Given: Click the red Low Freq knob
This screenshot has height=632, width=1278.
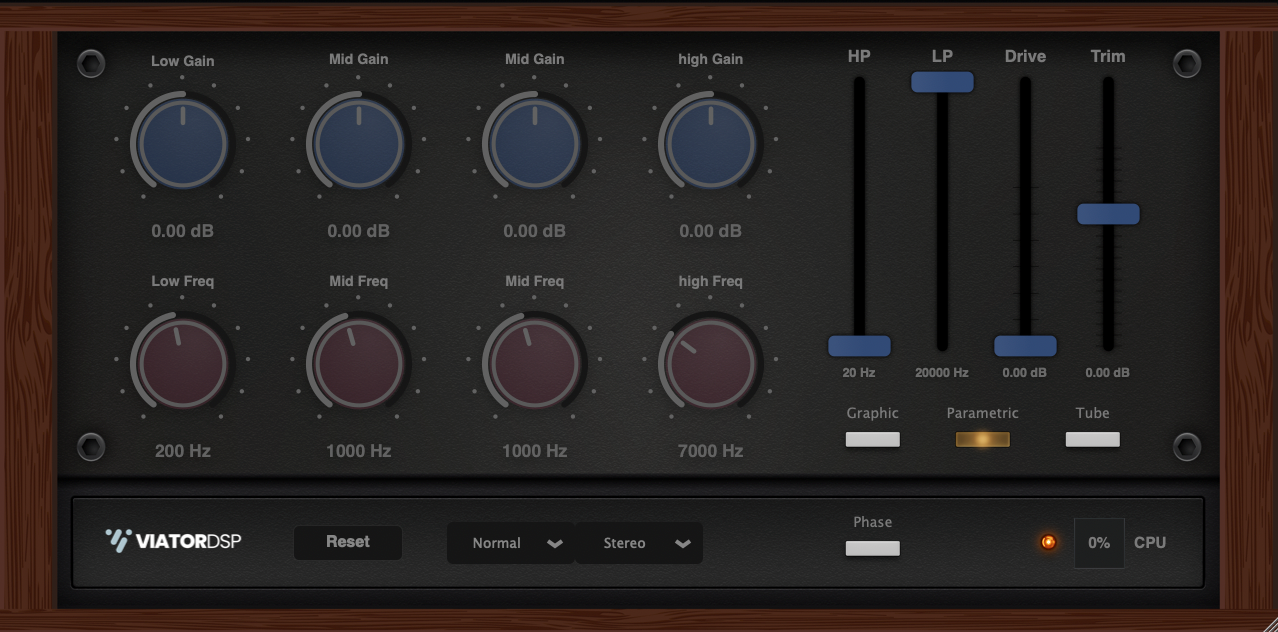Looking at the screenshot, I should [x=183, y=364].
